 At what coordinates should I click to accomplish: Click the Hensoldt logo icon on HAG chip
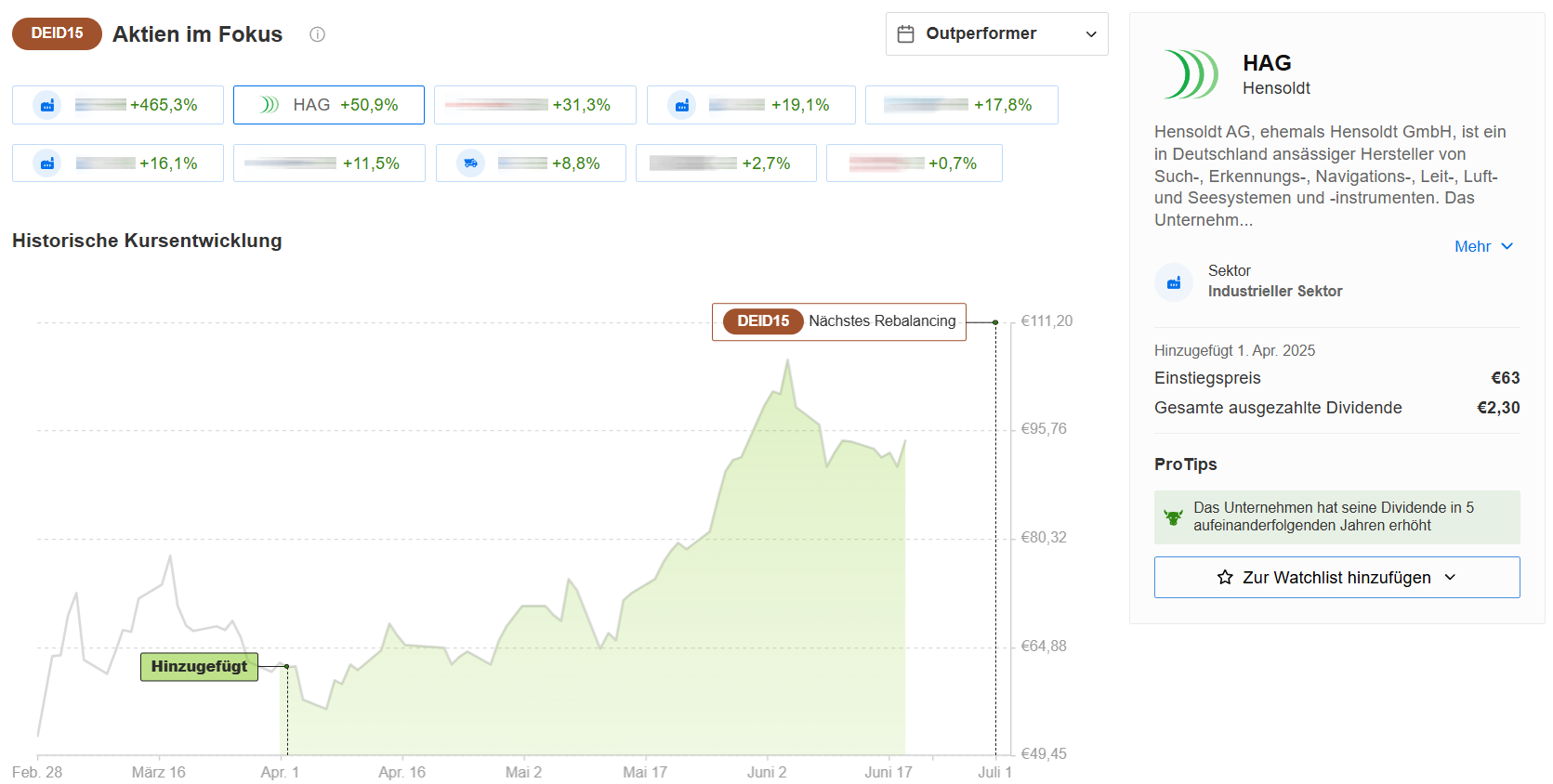click(x=270, y=105)
